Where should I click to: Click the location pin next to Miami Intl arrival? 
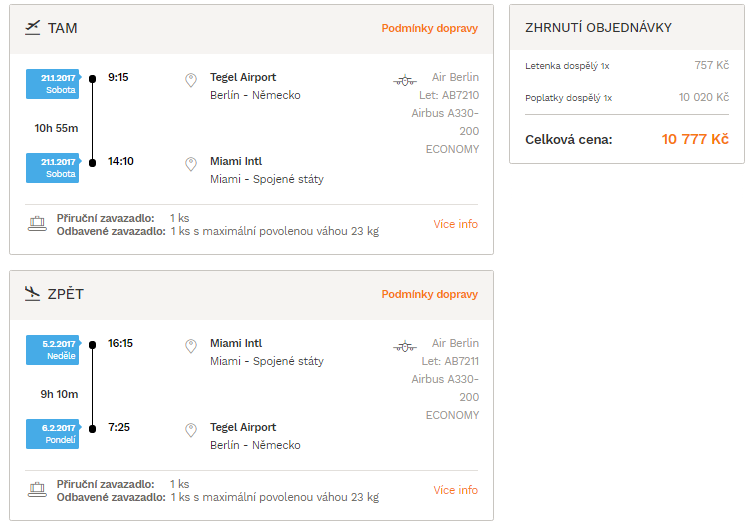[191, 164]
